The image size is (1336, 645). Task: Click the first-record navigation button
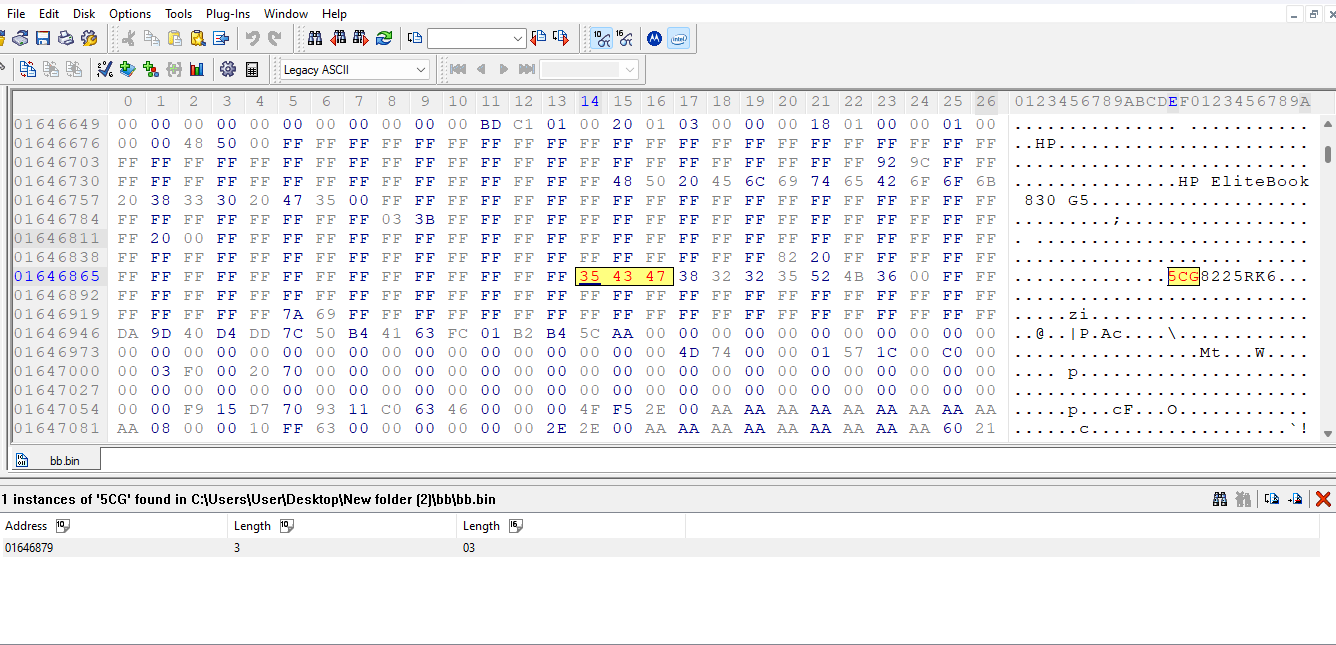pyautogui.click(x=458, y=69)
